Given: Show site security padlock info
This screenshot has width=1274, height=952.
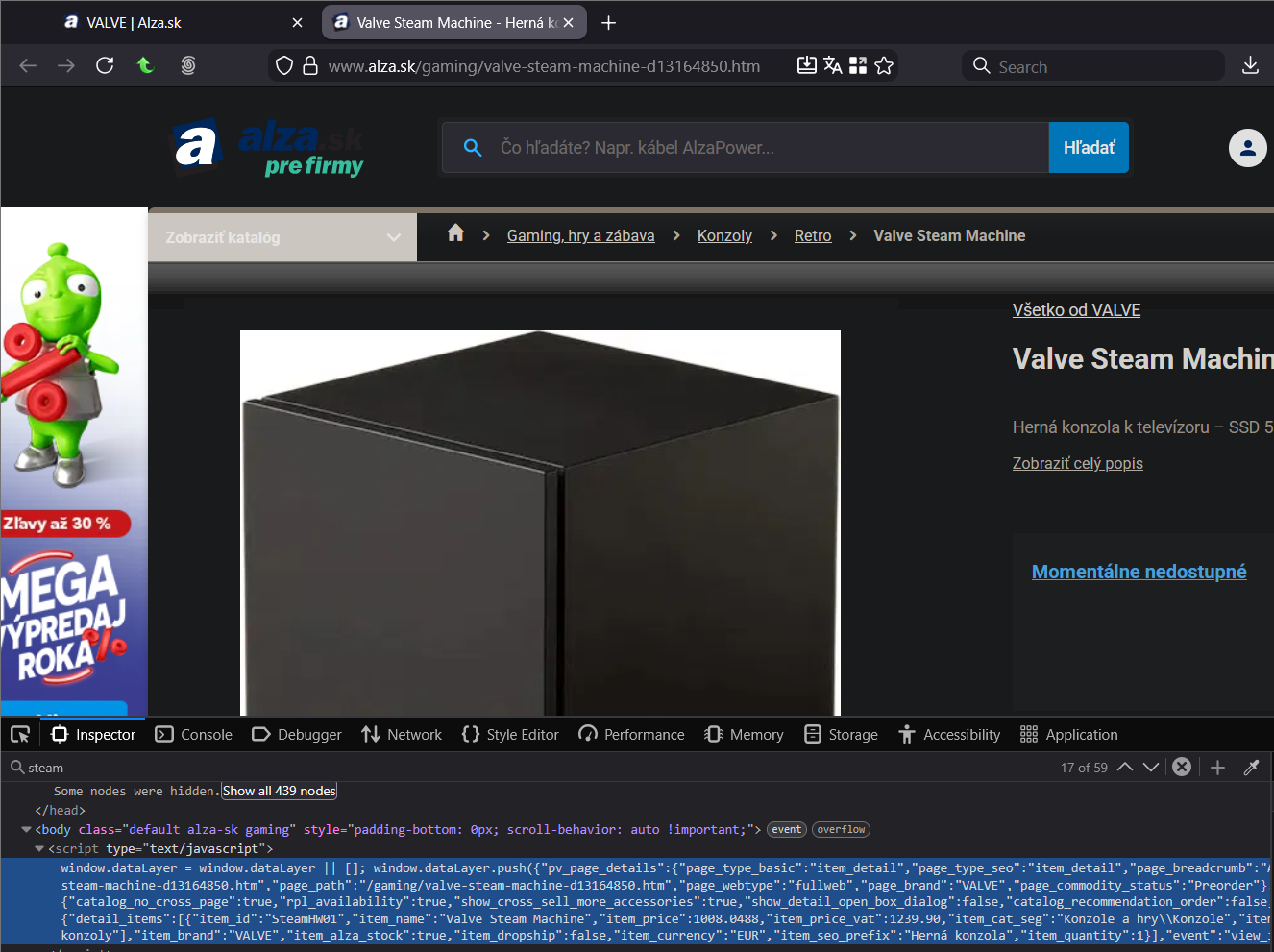Looking at the screenshot, I should coord(310,65).
